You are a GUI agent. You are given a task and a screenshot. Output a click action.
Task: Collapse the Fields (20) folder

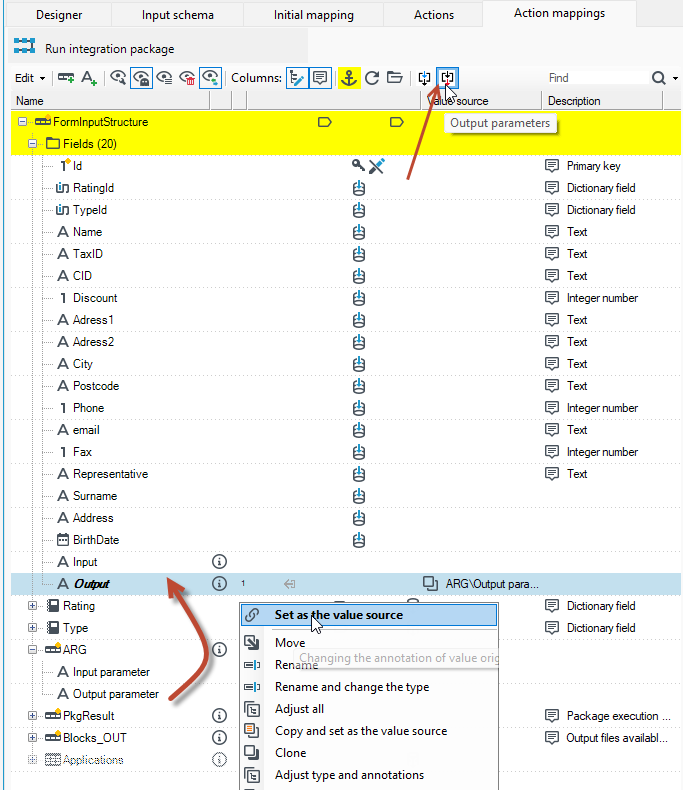[x=32, y=144]
